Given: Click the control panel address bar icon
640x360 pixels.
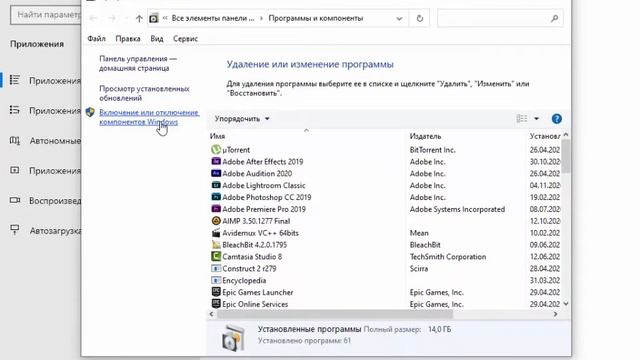Looking at the screenshot, I should click(x=153, y=18).
